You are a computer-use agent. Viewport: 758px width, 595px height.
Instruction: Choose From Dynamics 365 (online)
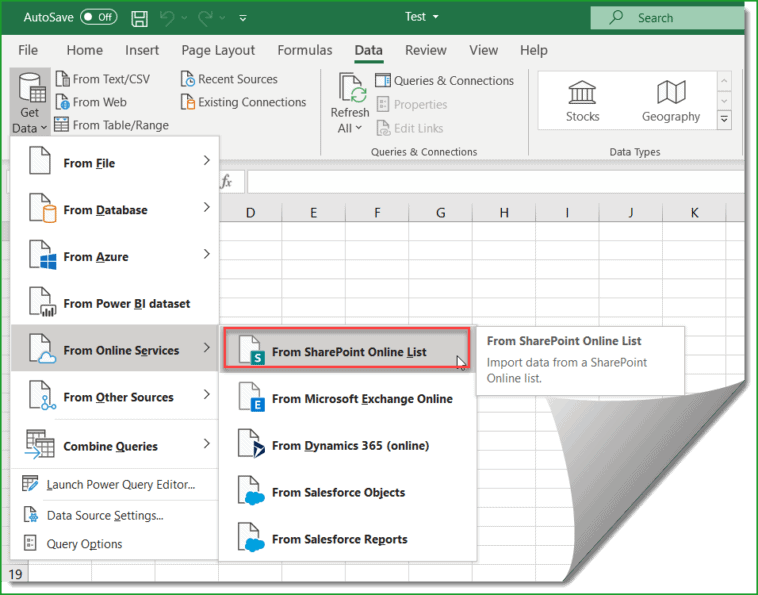(348, 445)
